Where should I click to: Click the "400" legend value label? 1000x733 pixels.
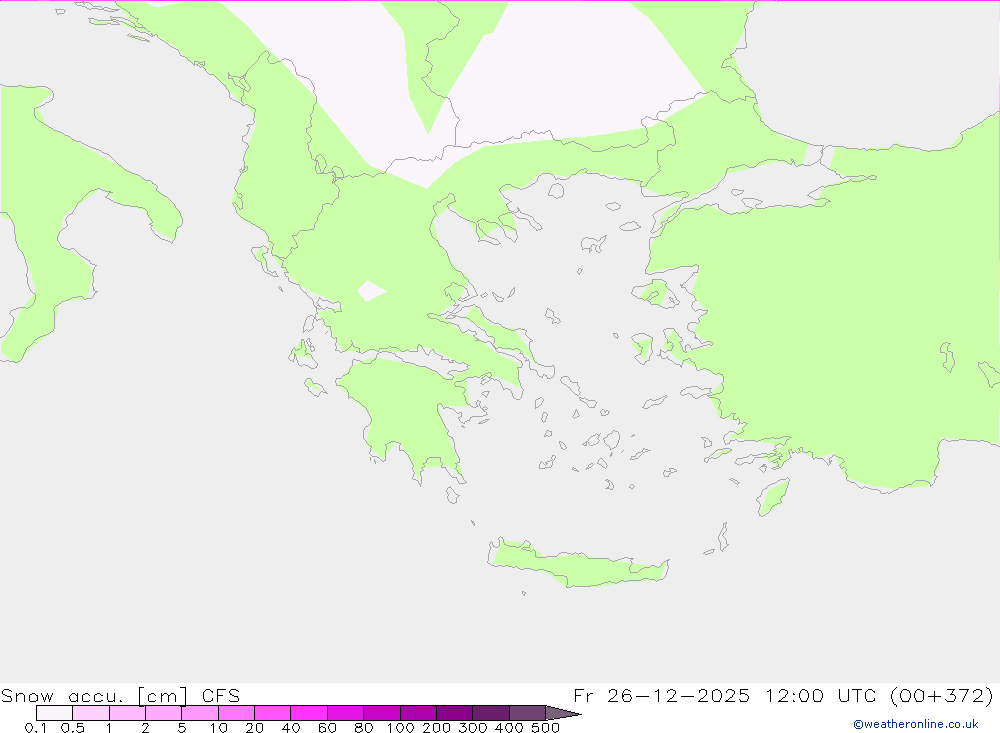pos(509,727)
